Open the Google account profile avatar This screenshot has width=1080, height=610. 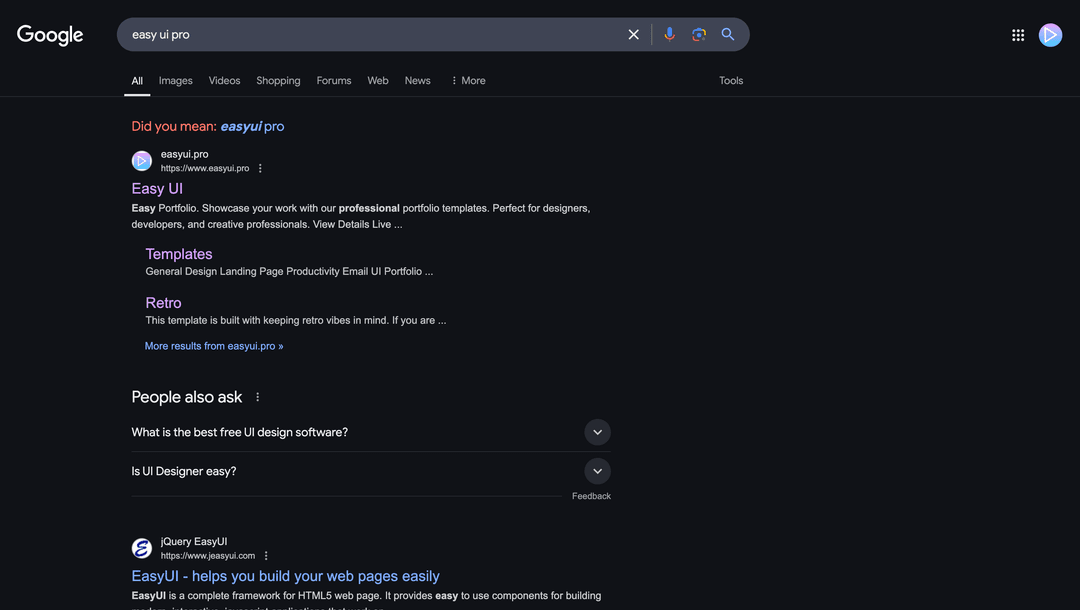point(1050,35)
